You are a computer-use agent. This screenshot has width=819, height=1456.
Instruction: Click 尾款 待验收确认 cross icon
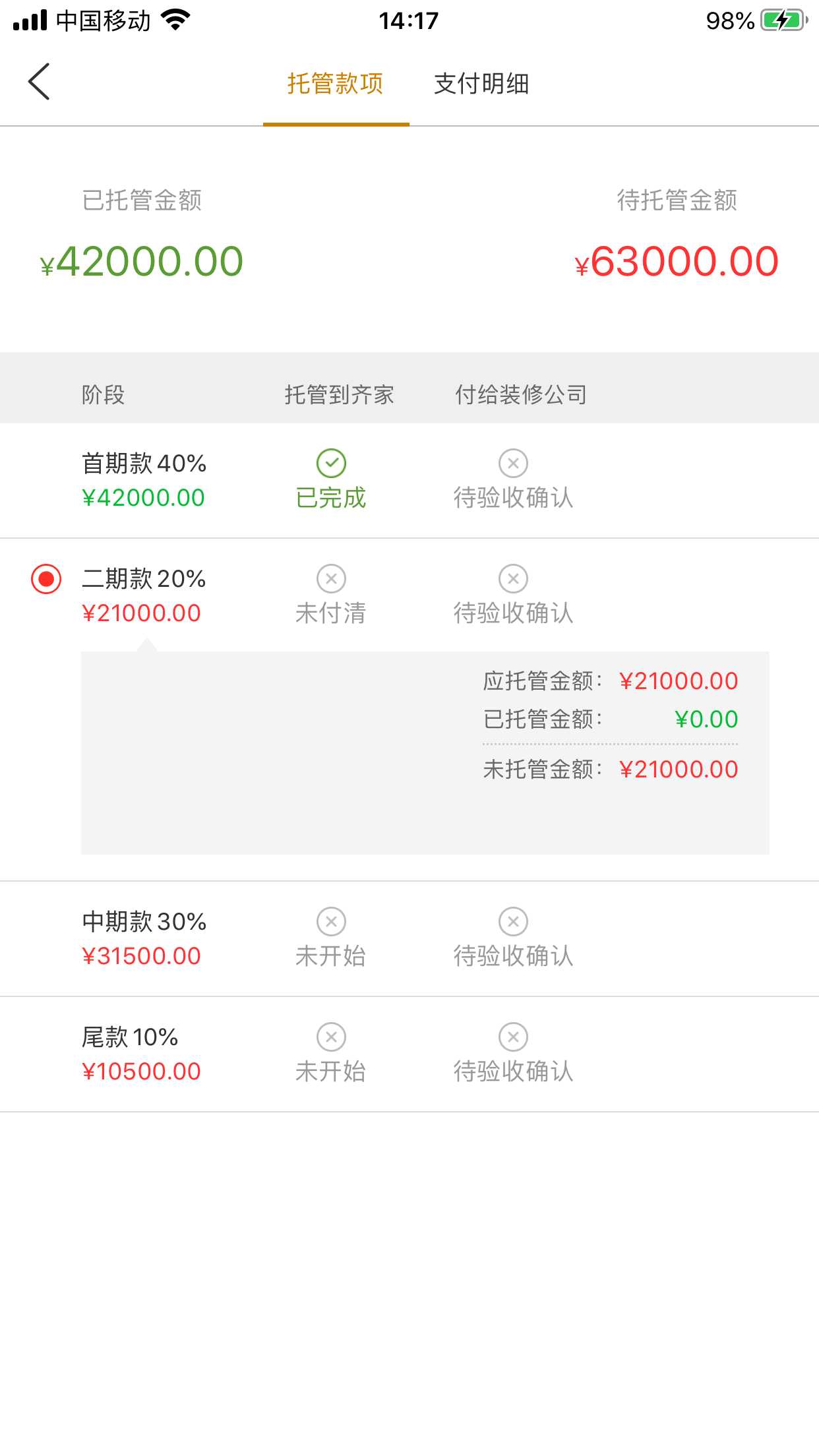click(513, 1037)
